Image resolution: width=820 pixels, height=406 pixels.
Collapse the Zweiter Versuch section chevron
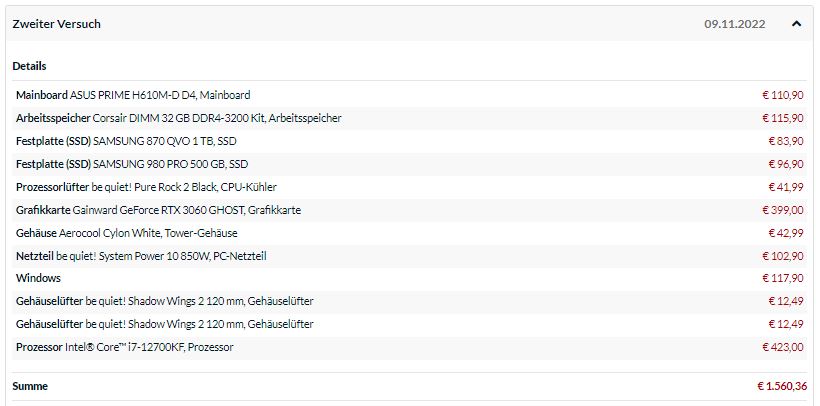pos(796,24)
